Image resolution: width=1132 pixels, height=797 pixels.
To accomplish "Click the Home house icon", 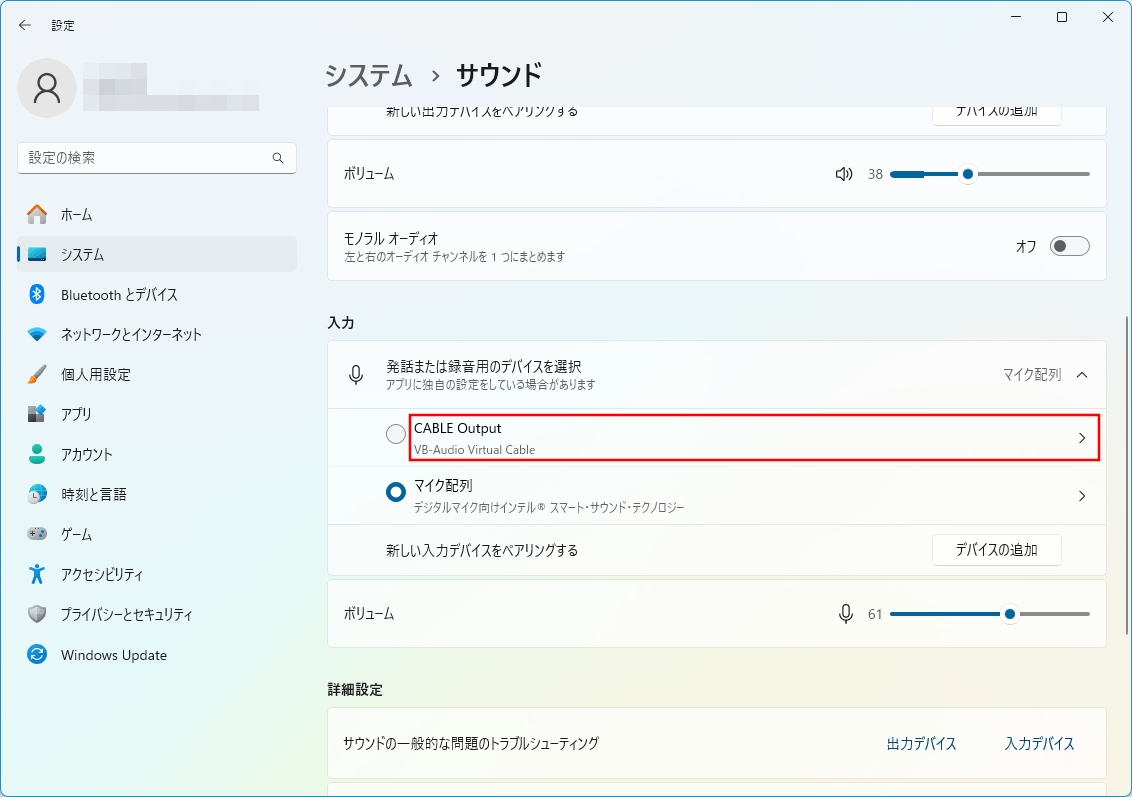I will tap(37, 214).
